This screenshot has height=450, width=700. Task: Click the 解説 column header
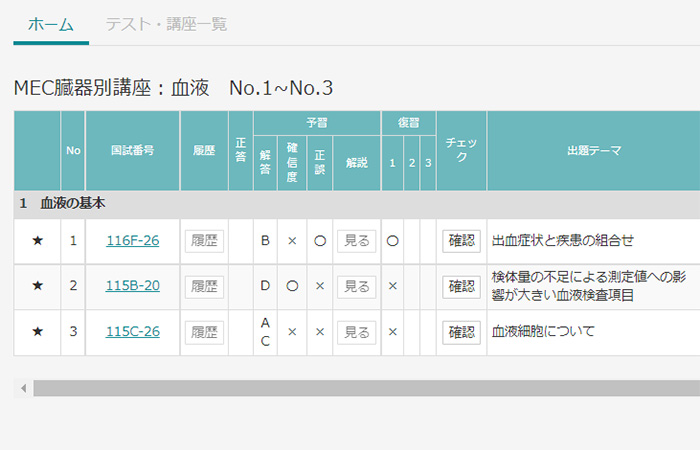tap(356, 163)
